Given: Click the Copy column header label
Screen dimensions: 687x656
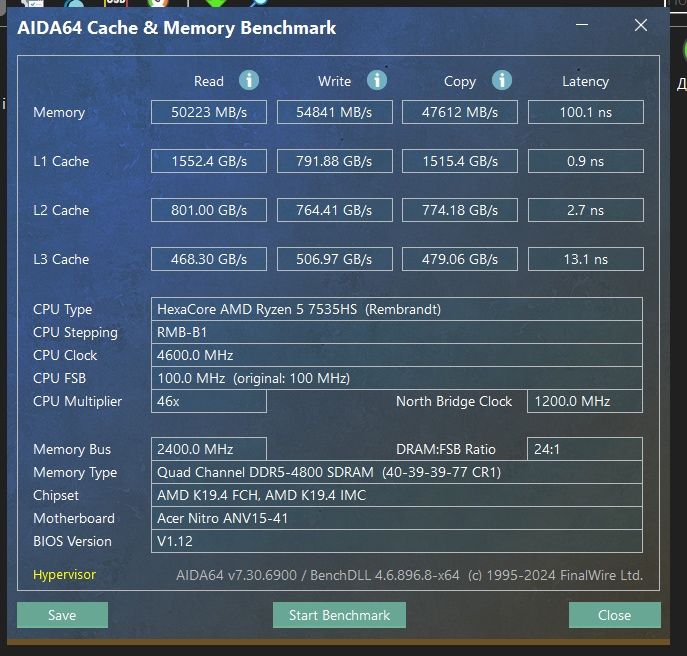Looking at the screenshot, I should 460,82.
